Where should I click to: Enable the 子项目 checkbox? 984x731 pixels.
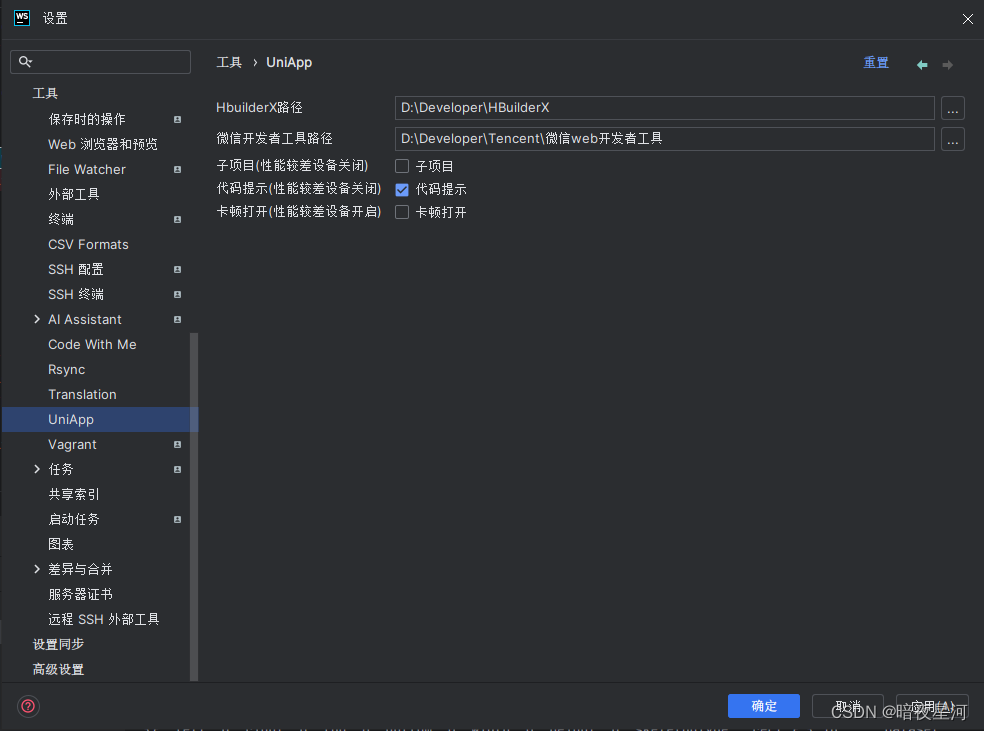401,164
